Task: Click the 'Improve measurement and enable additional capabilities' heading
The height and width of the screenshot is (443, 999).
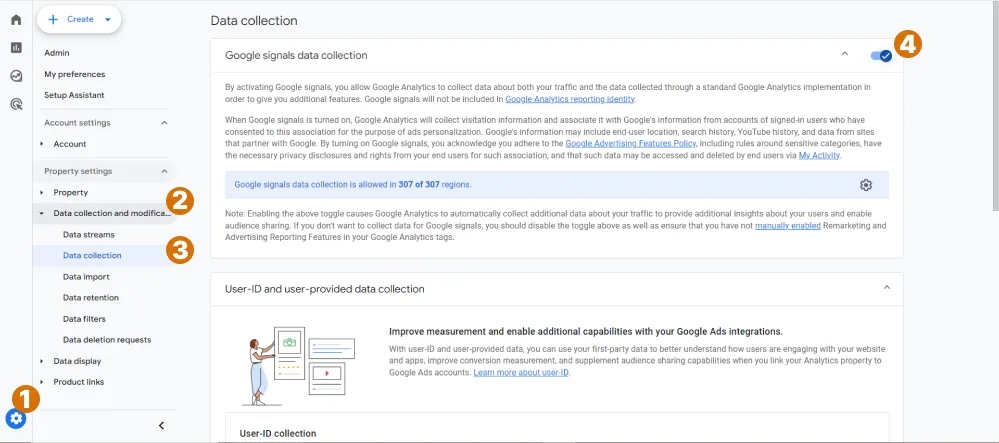Action: 586,331
